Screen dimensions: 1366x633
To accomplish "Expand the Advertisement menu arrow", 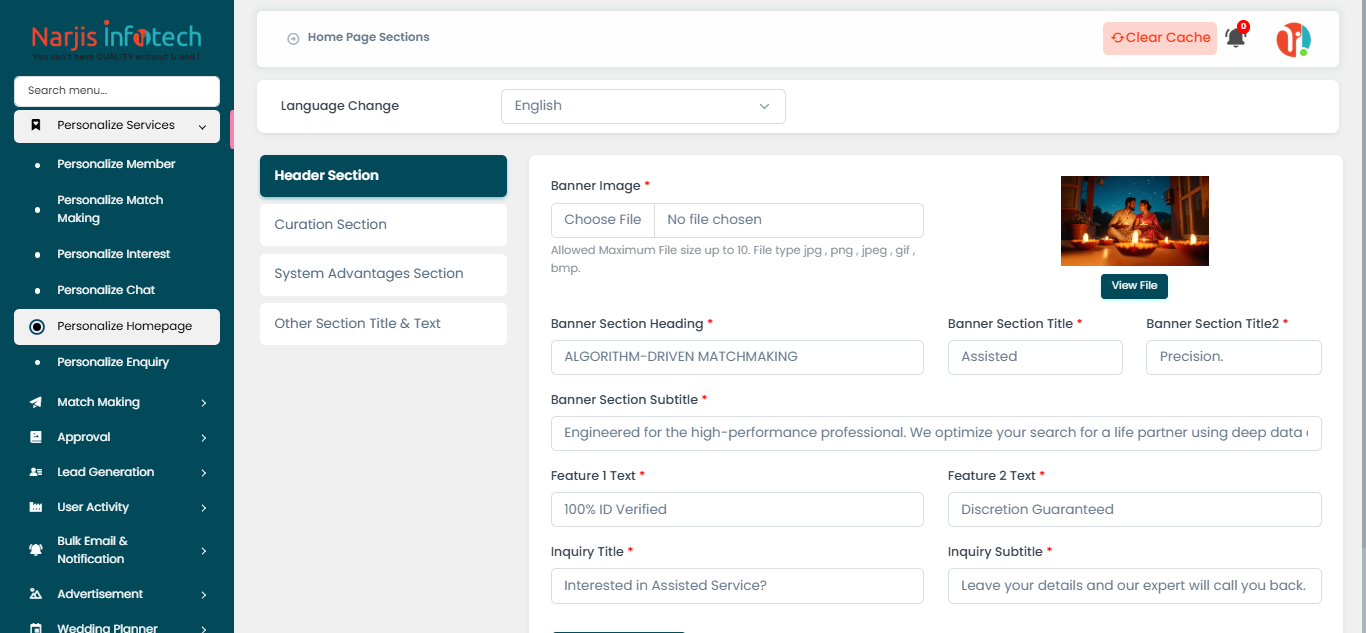I will coord(204,594).
